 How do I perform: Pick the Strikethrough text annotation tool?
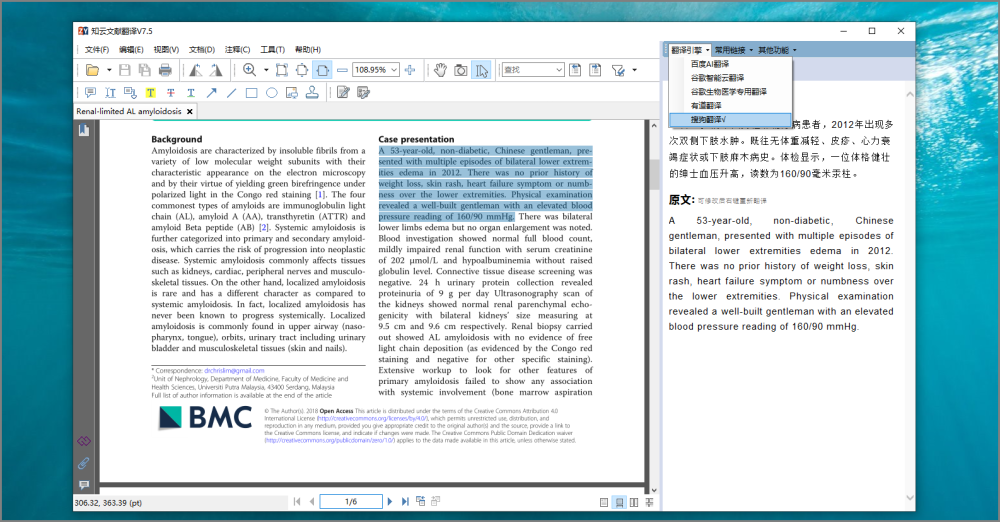(x=171, y=93)
